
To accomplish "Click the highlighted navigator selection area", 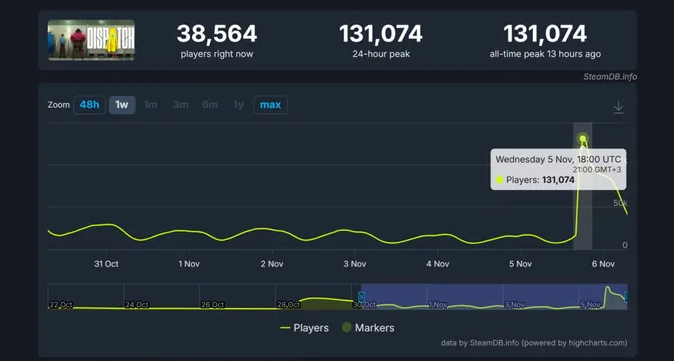I will coord(494,297).
